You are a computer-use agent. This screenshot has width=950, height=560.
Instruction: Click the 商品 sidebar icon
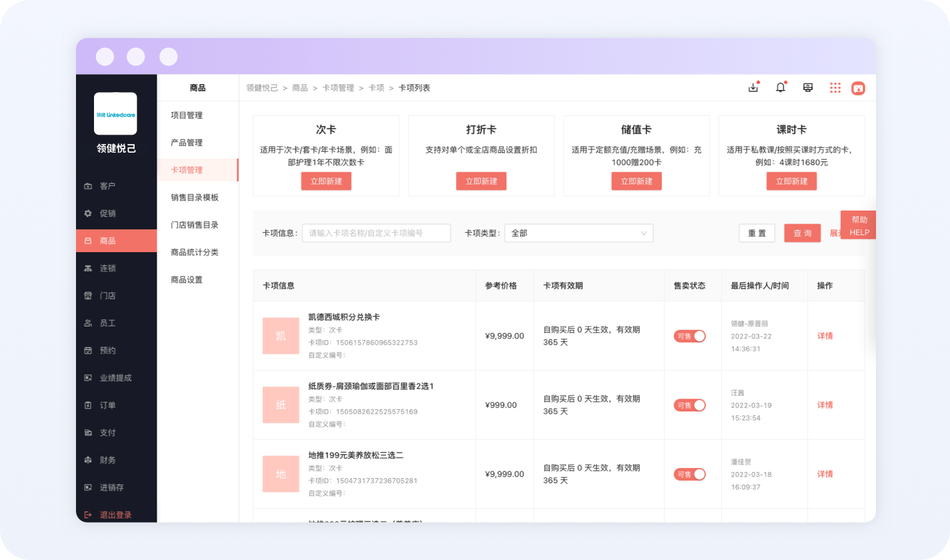coord(88,241)
